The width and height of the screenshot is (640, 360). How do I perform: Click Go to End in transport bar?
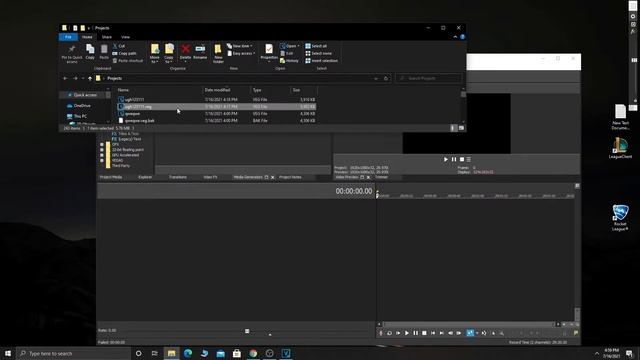click(x=442, y=333)
